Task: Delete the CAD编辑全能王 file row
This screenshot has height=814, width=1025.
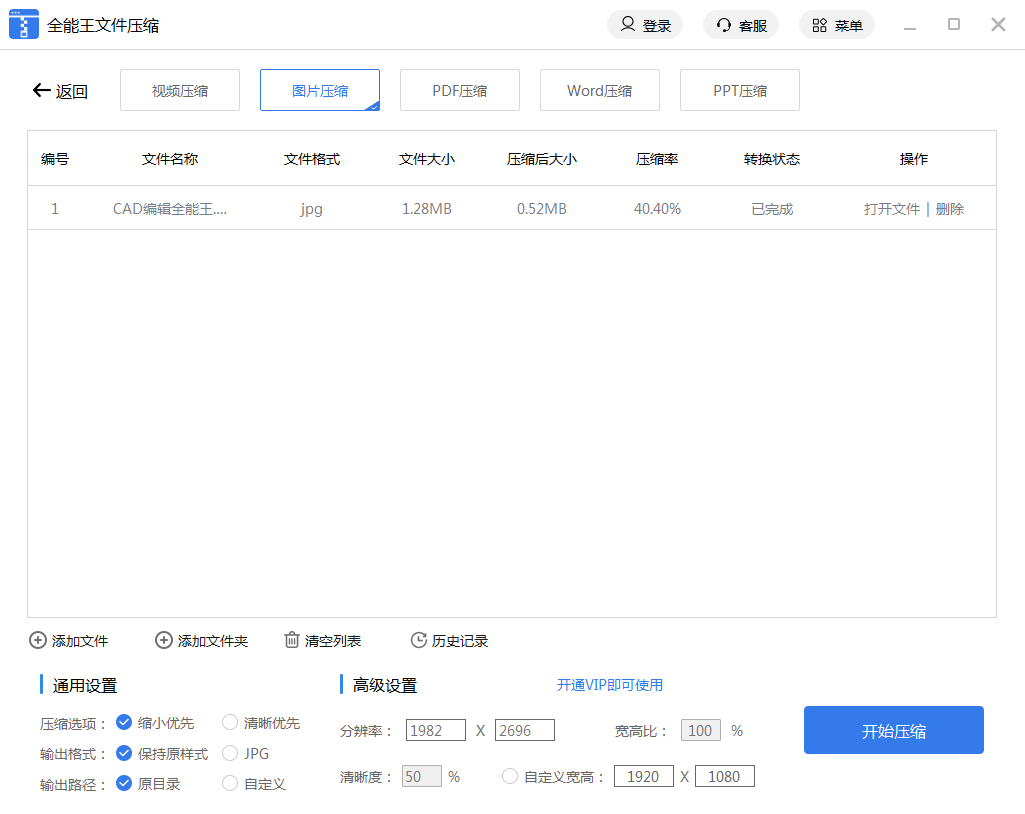Action: pos(950,209)
